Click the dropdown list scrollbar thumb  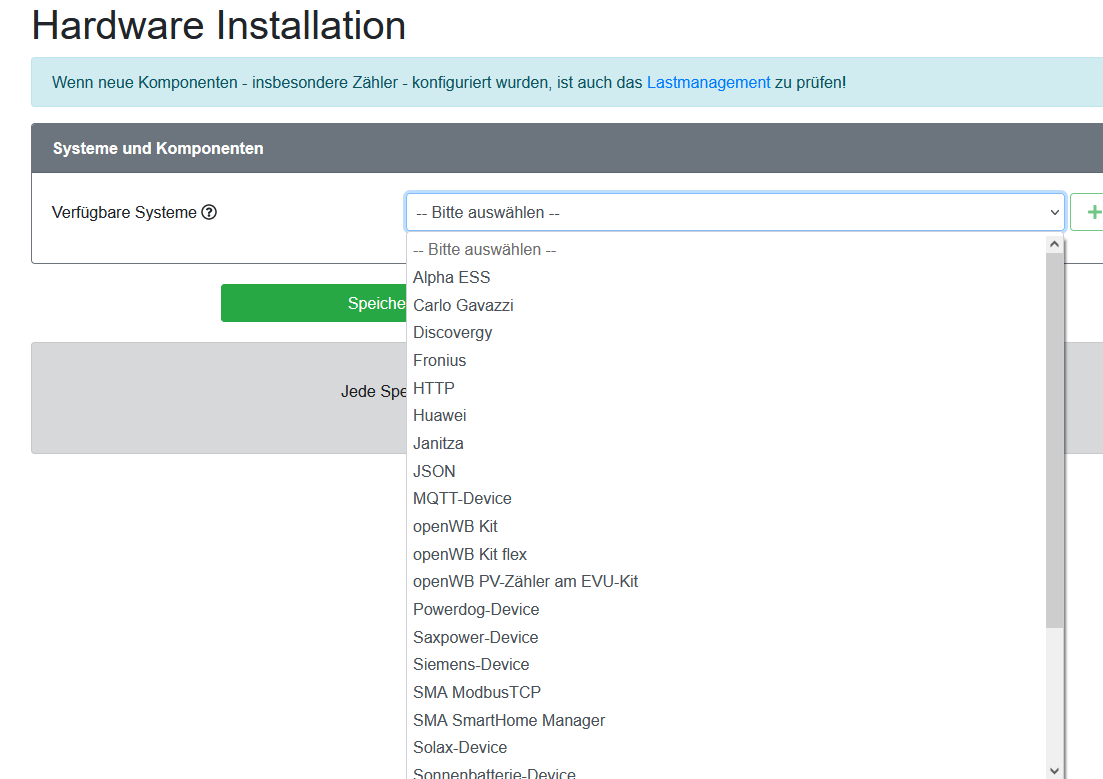click(1054, 440)
